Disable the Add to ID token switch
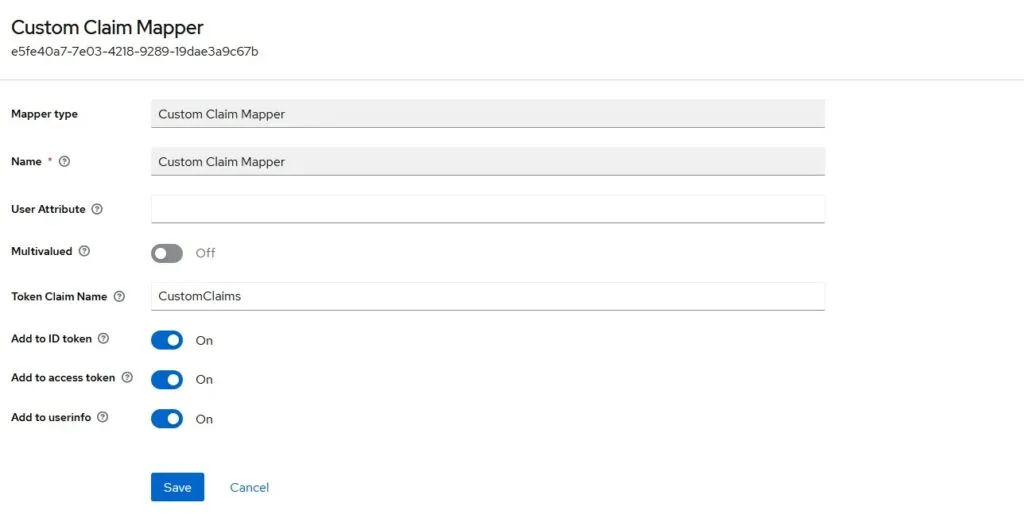The width and height of the screenshot is (1024, 518). pyautogui.click(x=167, y=340)
